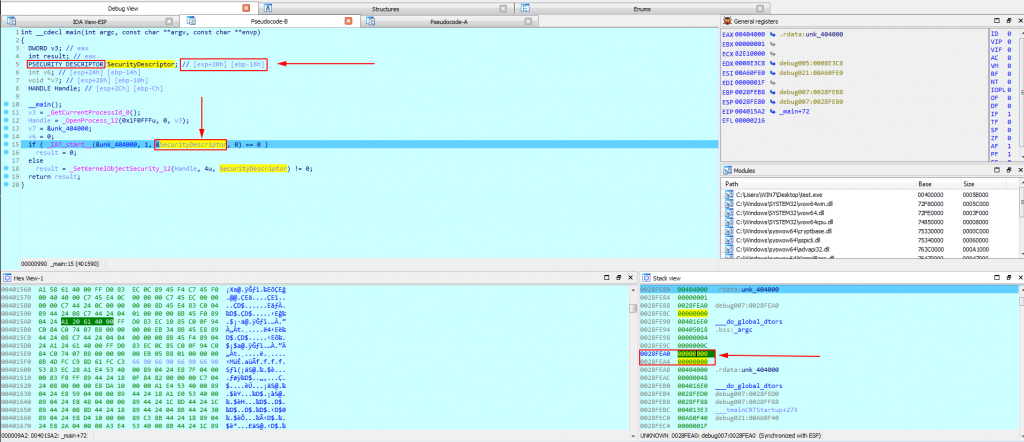Maximize the Hex View-1 panel
The width and height of the screenshot is (1024, 442).
pos(608,277)
